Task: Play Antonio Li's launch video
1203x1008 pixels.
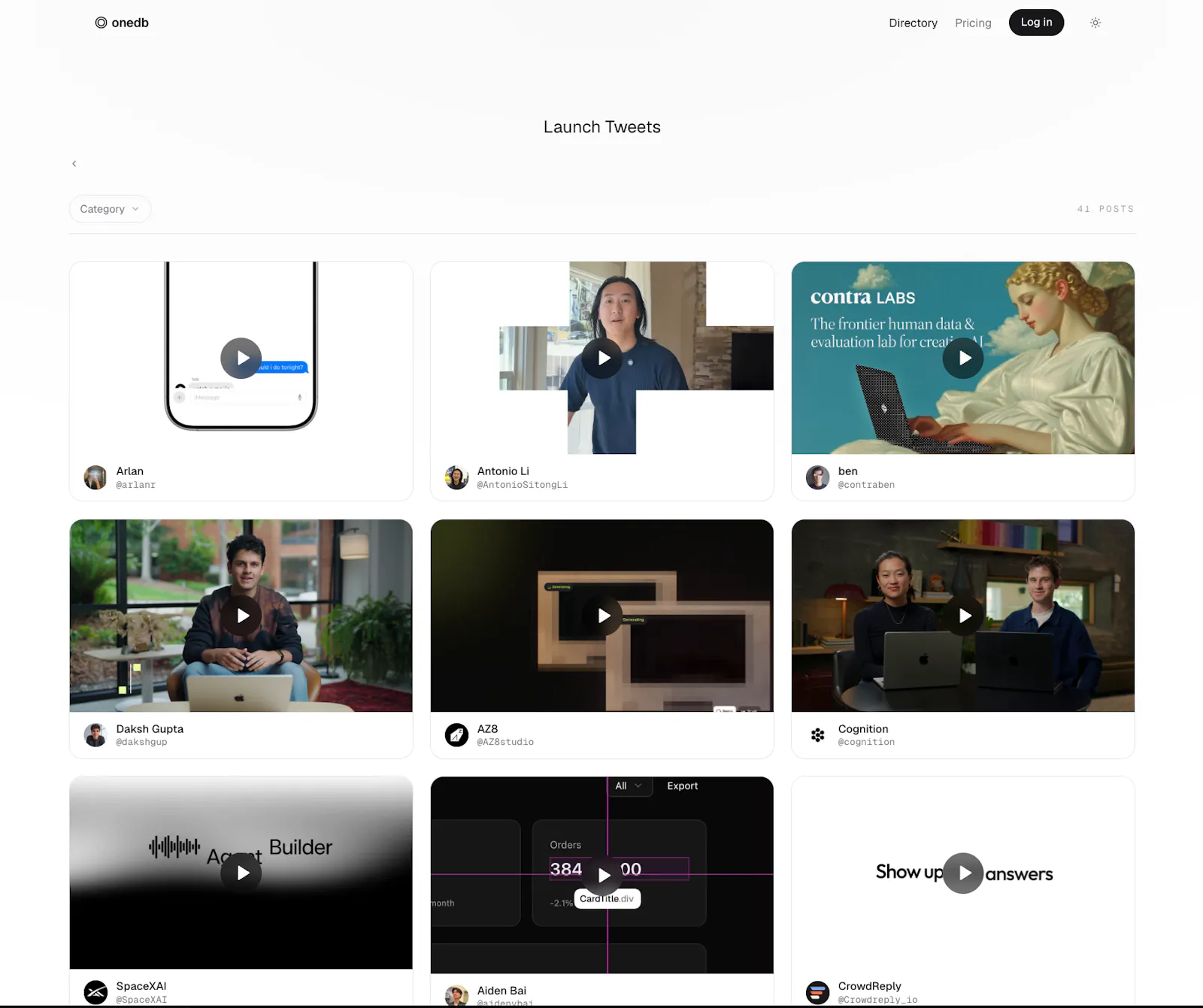Action: point(601,358)
